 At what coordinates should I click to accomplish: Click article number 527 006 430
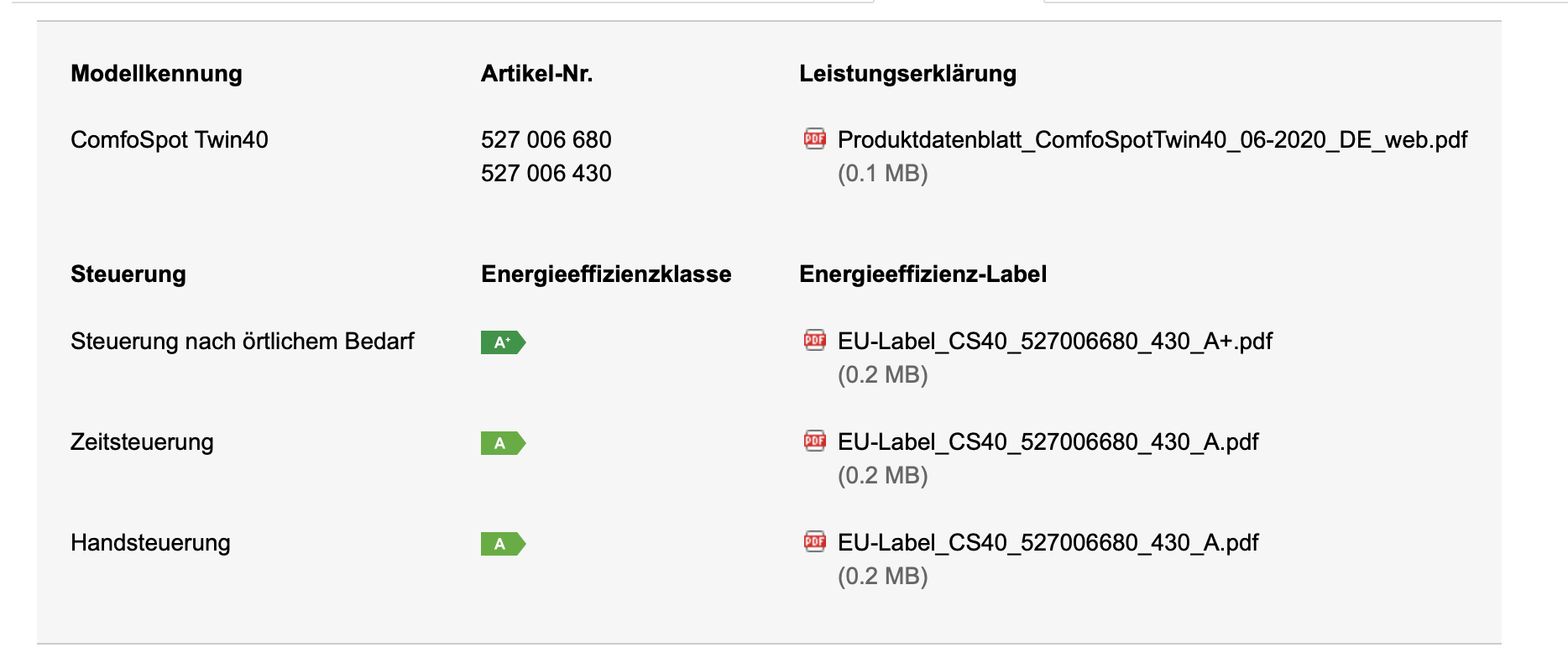click(x=546, y=173)
